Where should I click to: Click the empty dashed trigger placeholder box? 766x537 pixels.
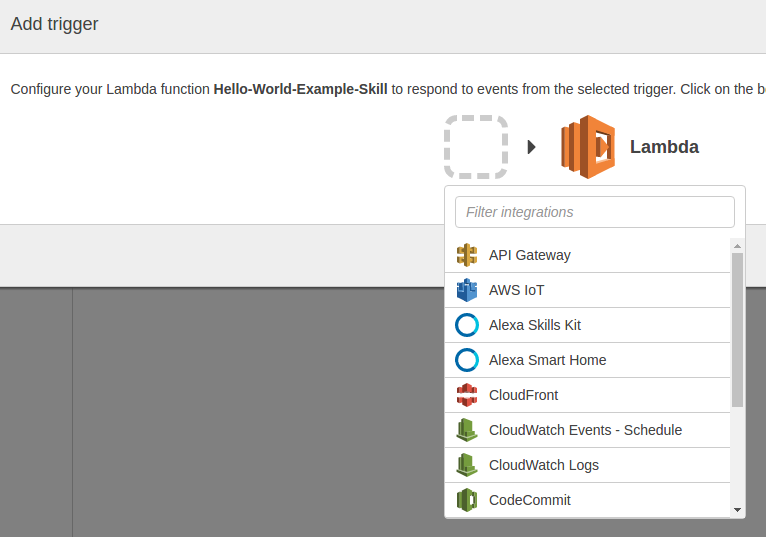point(476,147)
